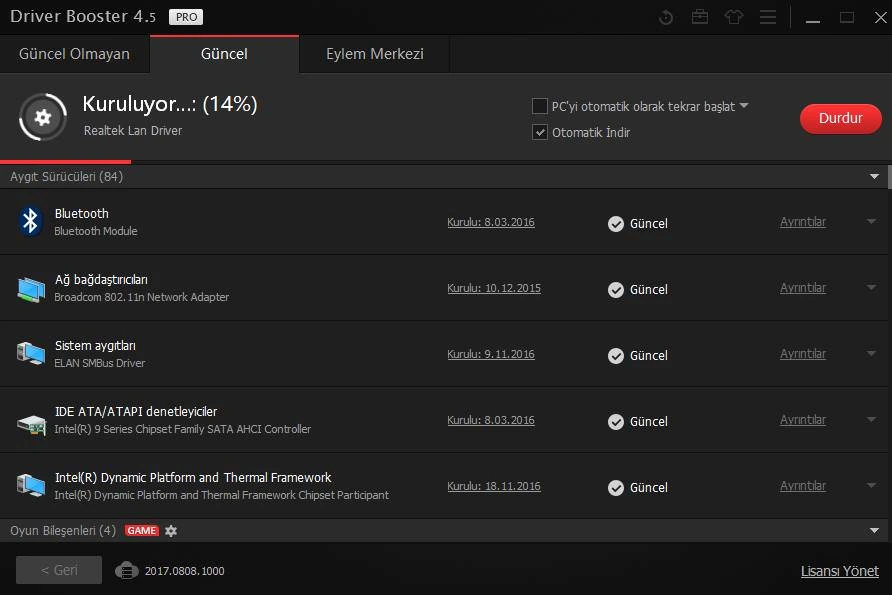Expand the Intel Dynamic Platform row dropdown arrow

click(x=871, y=485)
